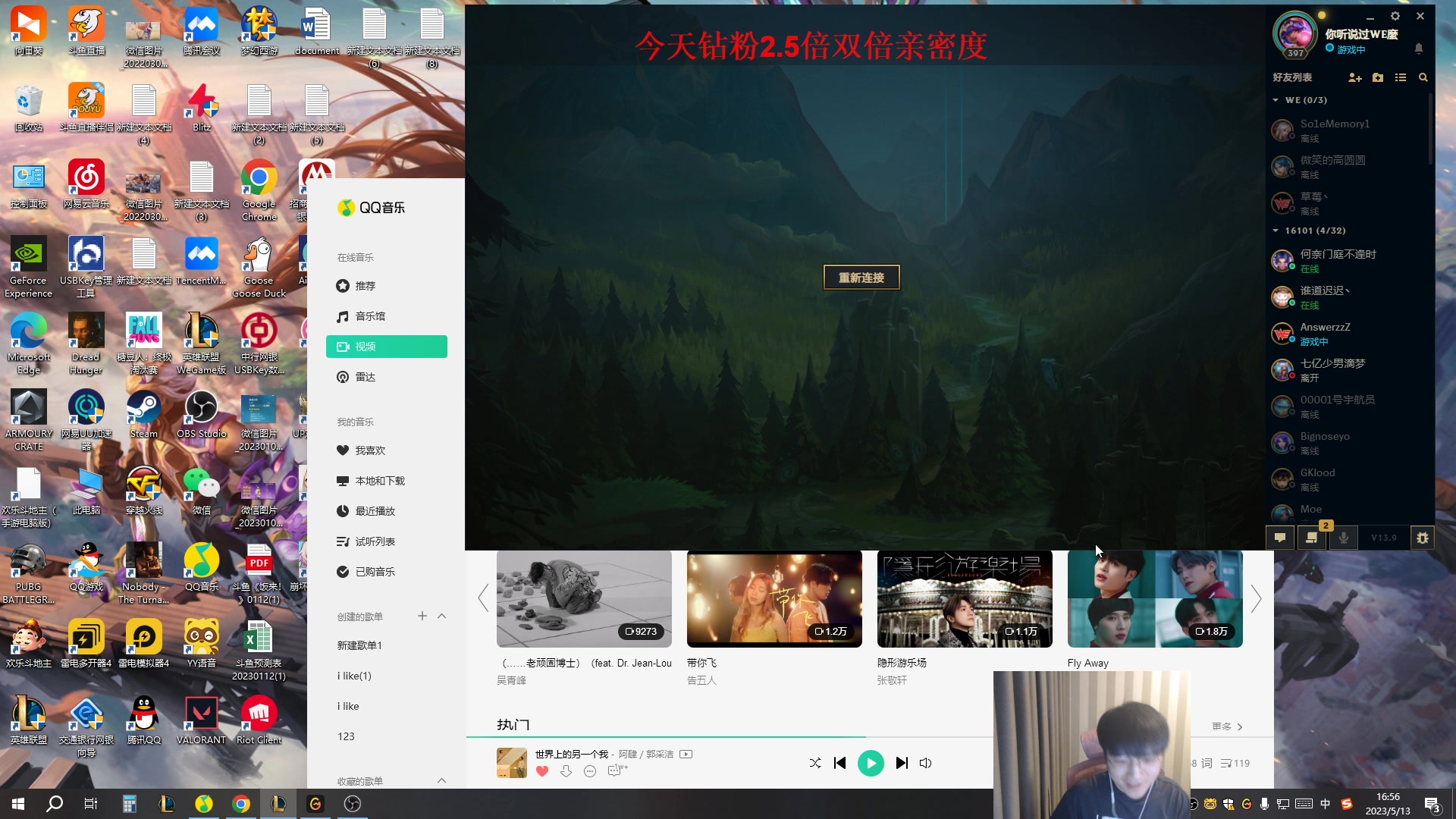The width and height of the screenshot is (1456, 819).
Task: Click the add folder icon in friends list
Action: pos(1378,77)
